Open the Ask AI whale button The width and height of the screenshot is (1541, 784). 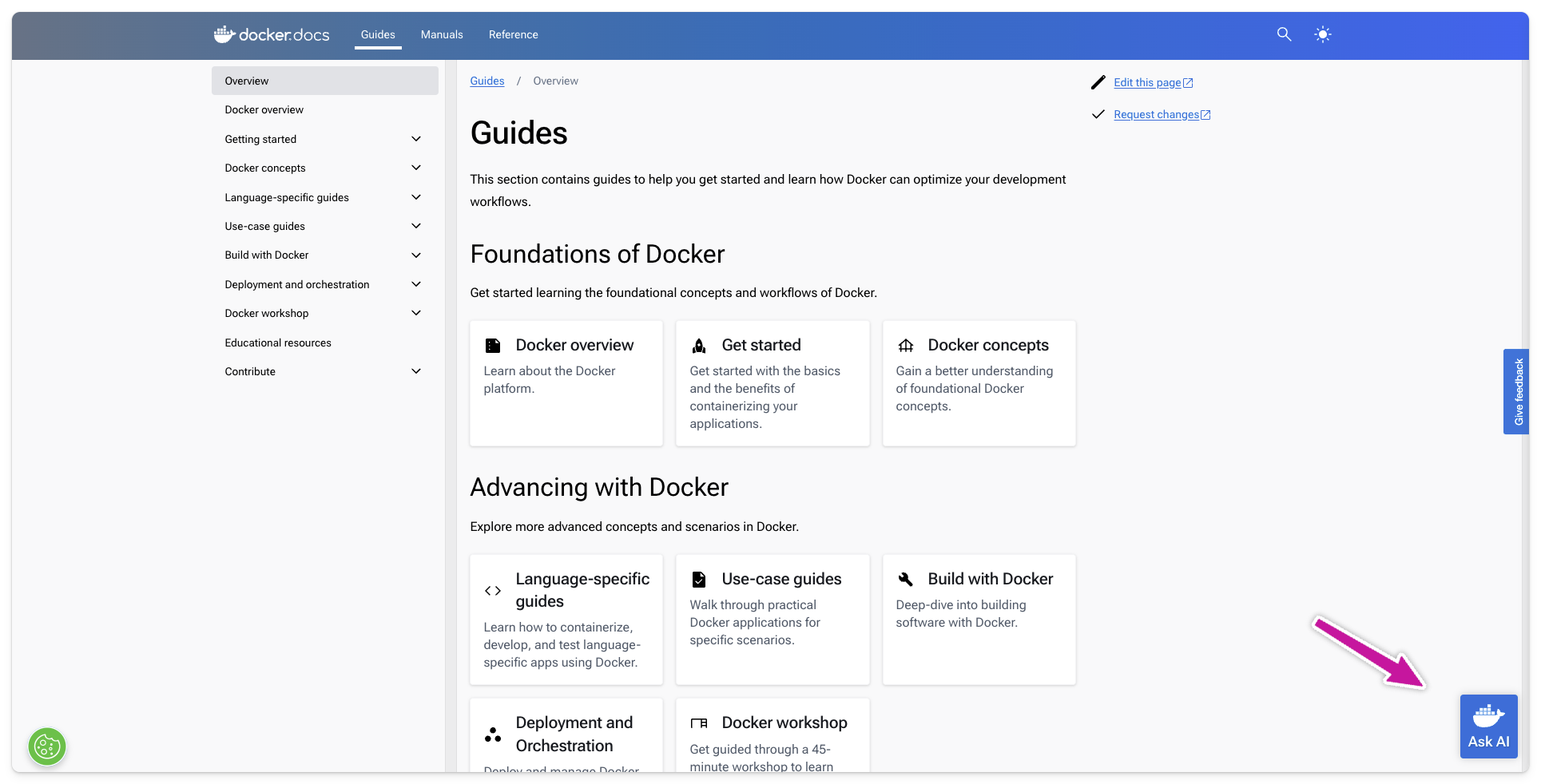pyautogui.click(x=1488, y=727)
